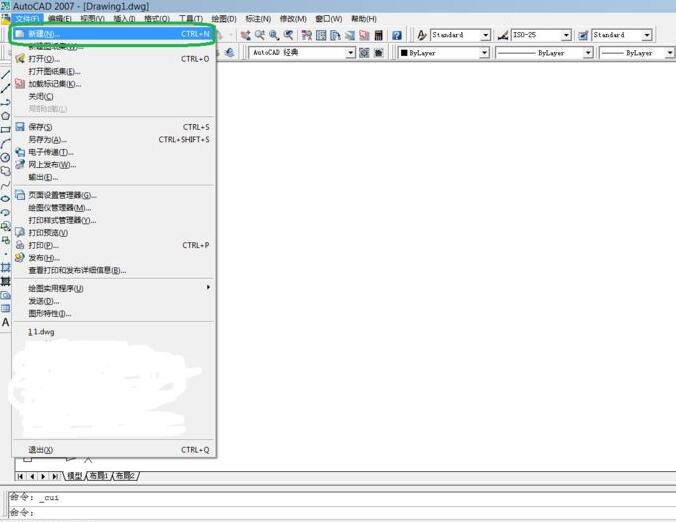Click the Zoom Realtime toolbar icon
The image size is (676, 522).
[260, 35]
